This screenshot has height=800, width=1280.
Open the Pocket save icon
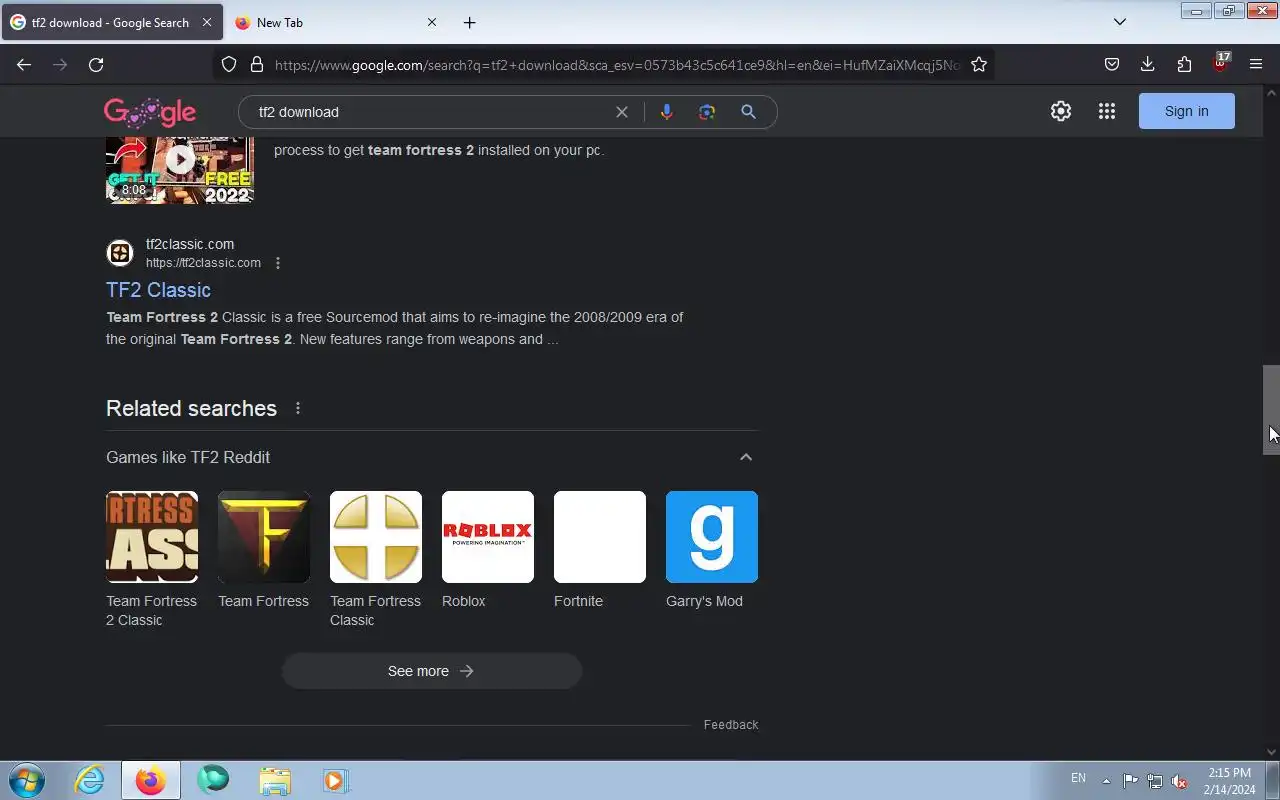point(1112,65)
